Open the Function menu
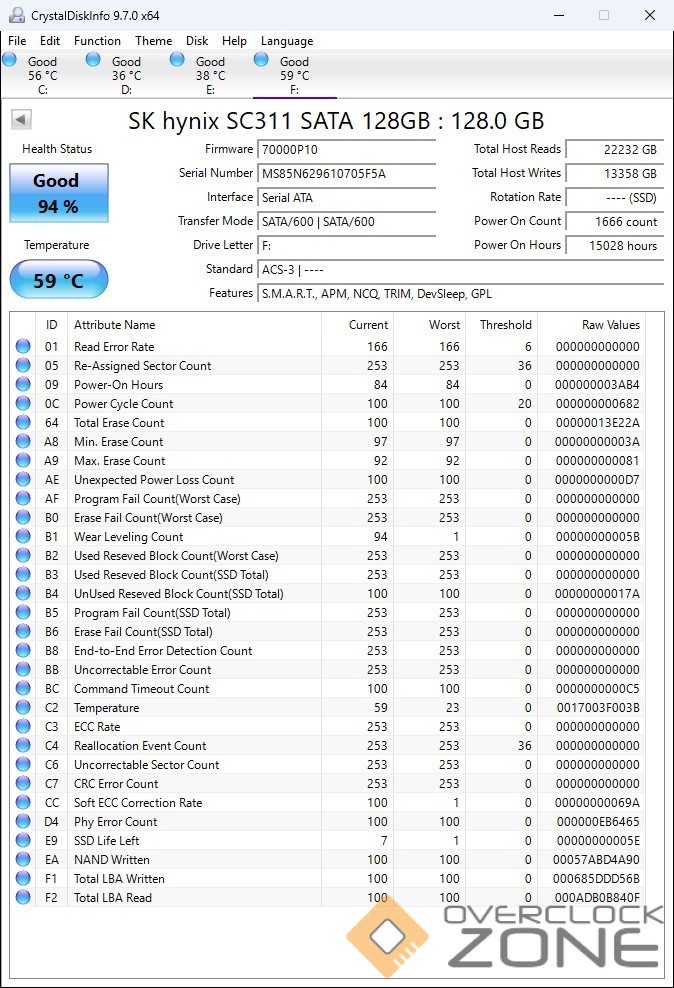The height and width of the screenshot is (988, 674). [x=97, y=41]
